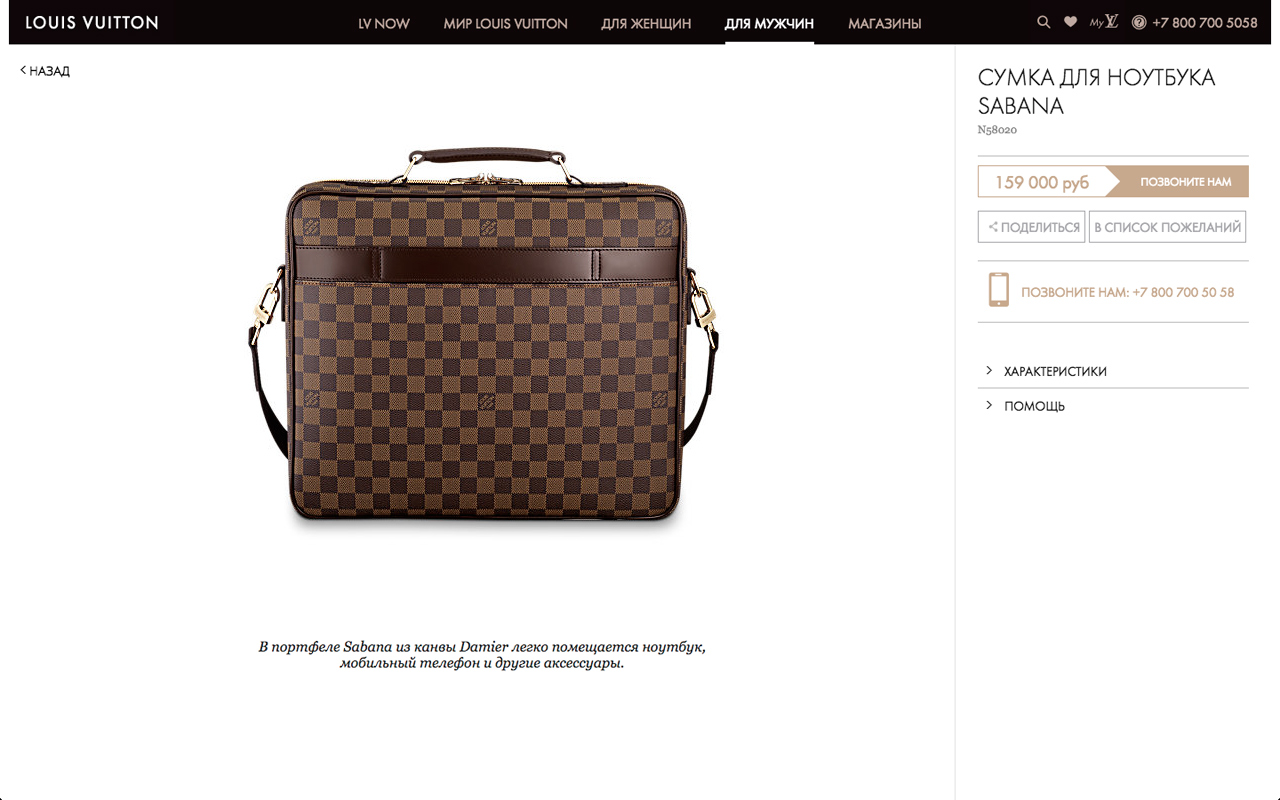
Task: Click the help question mark icon
Action: [x=1139, y=22]
